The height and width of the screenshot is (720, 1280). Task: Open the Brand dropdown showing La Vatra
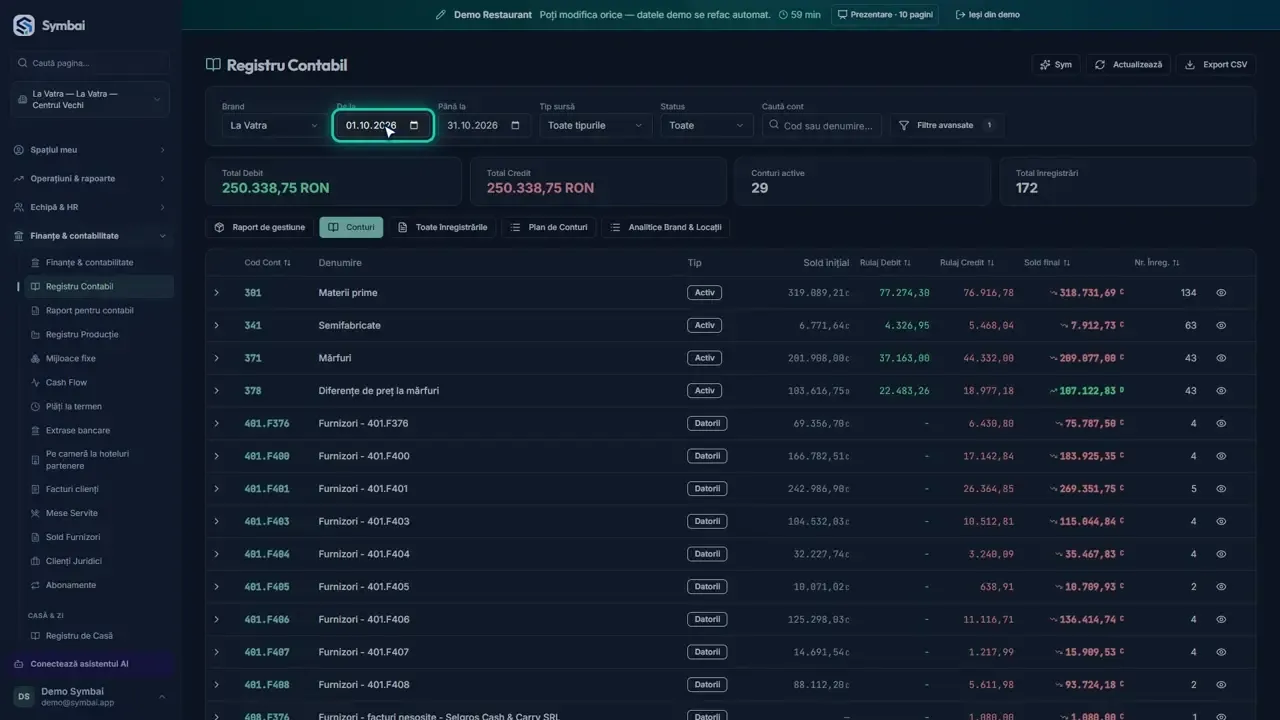pos(274,126)
